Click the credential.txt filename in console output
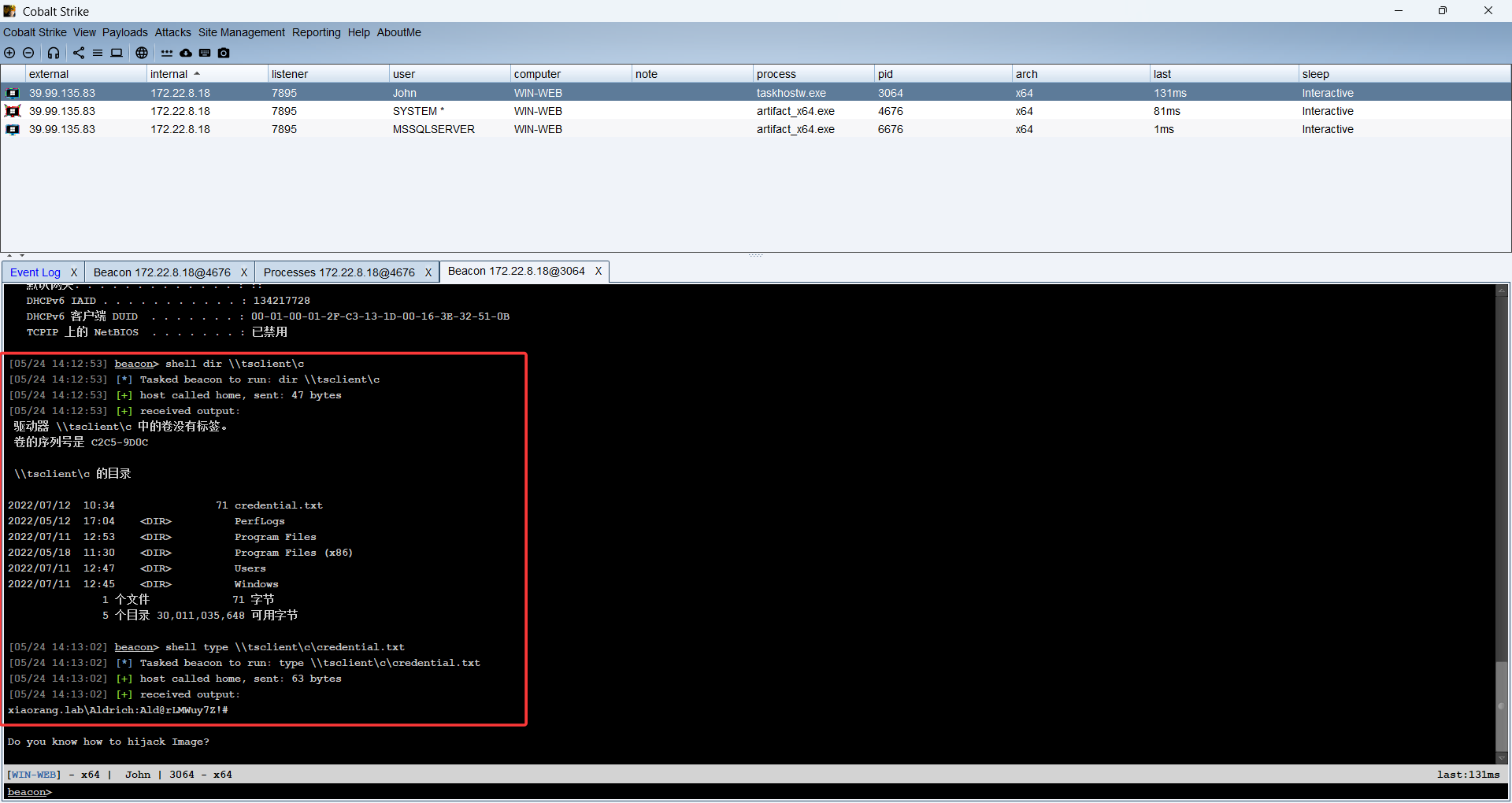 click(x=279, y=505)
